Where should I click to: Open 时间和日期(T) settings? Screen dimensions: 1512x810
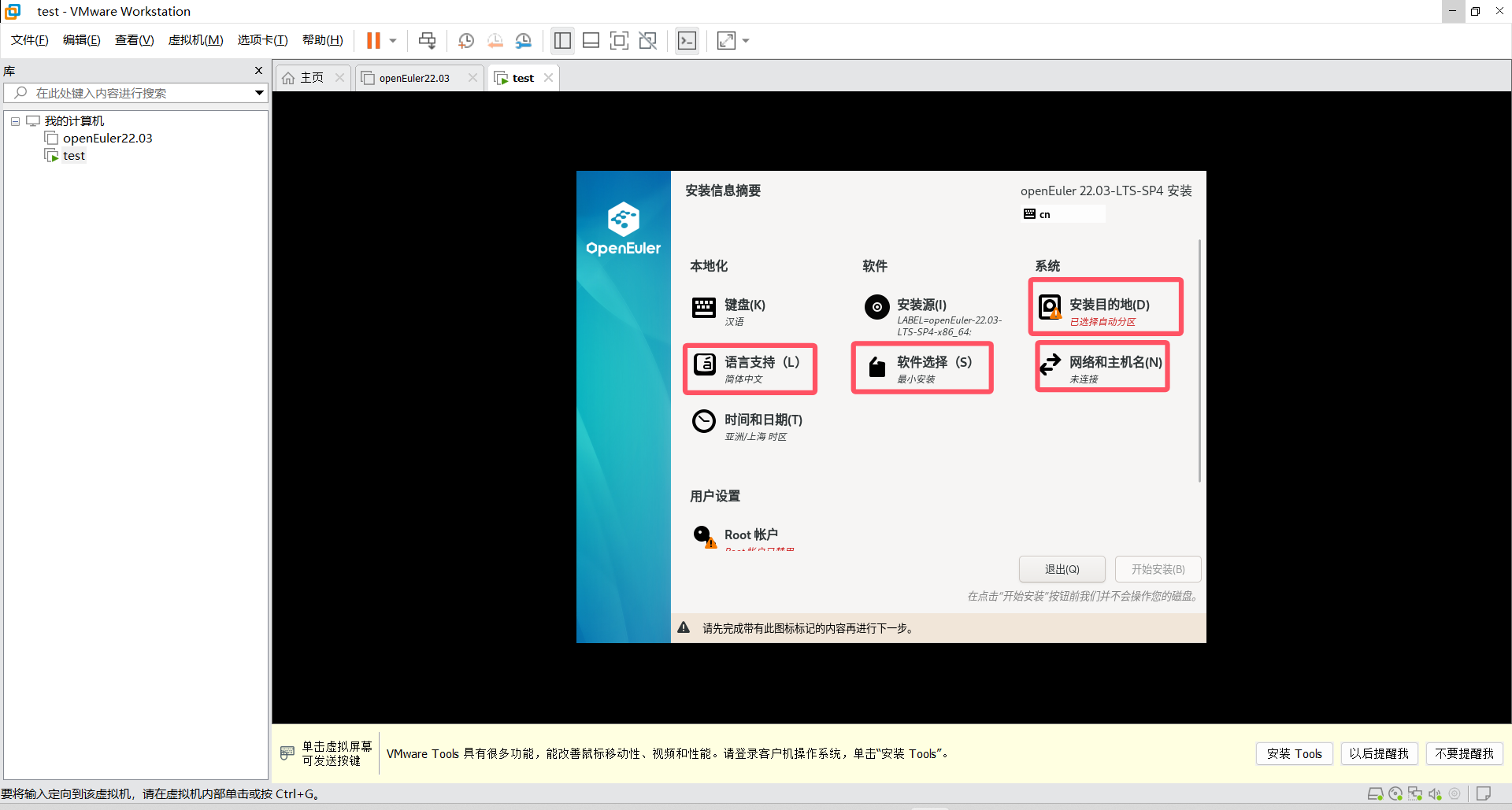[747, 426]
